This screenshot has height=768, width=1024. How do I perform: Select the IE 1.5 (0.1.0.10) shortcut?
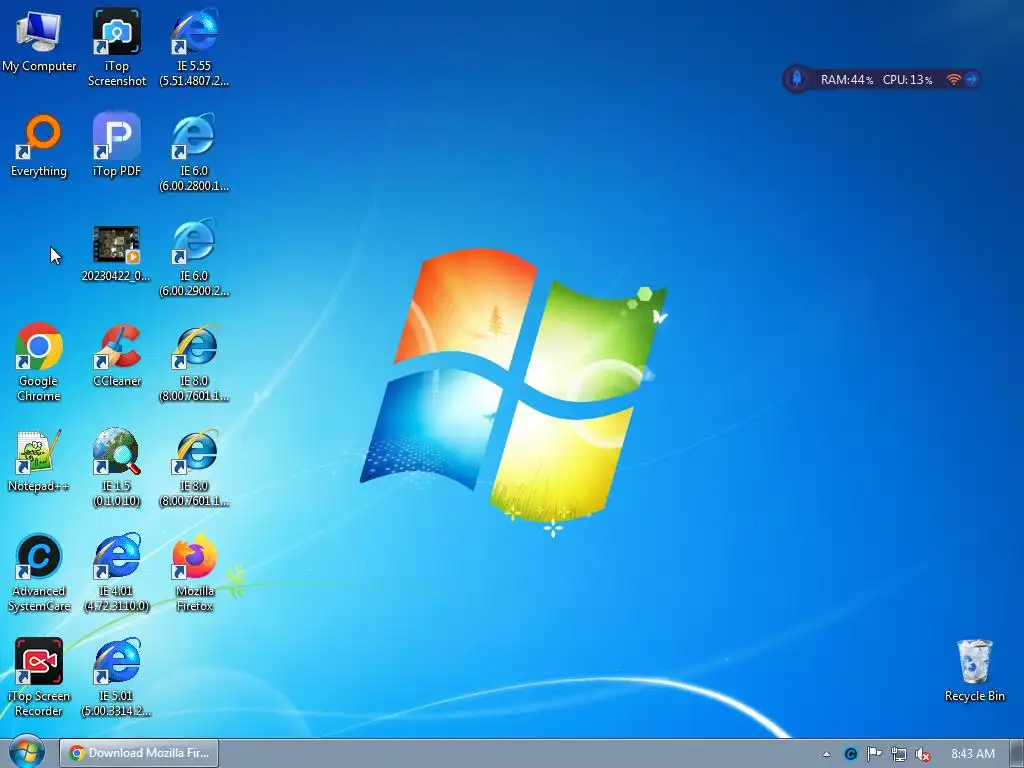[116, 468]
